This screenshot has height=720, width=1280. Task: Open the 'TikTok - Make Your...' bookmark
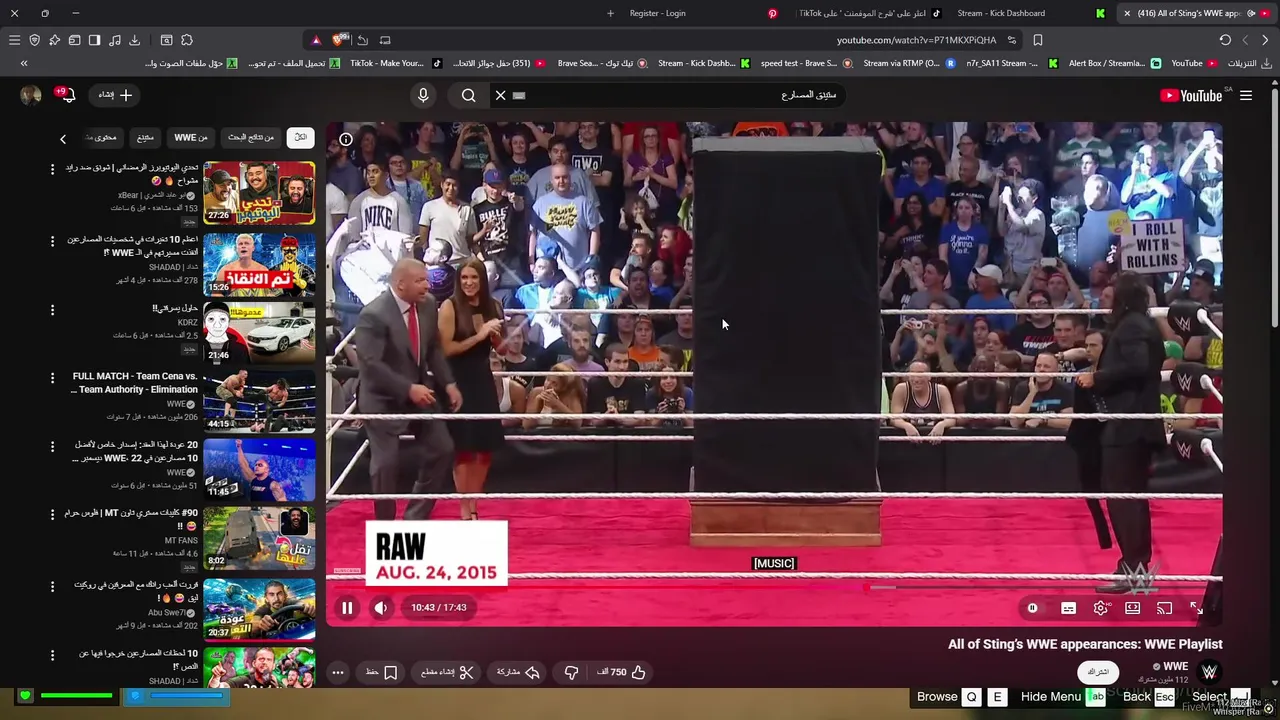coord(395,63)
